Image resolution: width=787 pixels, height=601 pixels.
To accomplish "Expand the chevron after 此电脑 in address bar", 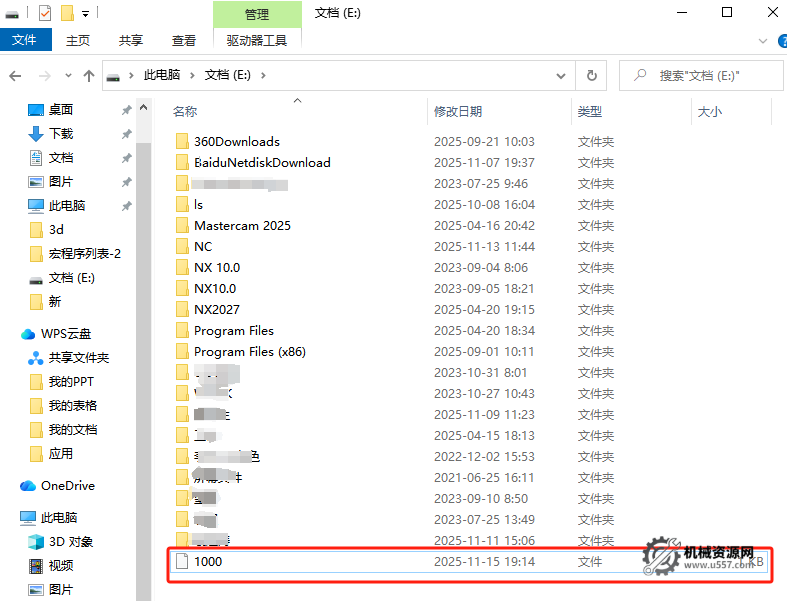I will 192,75.
